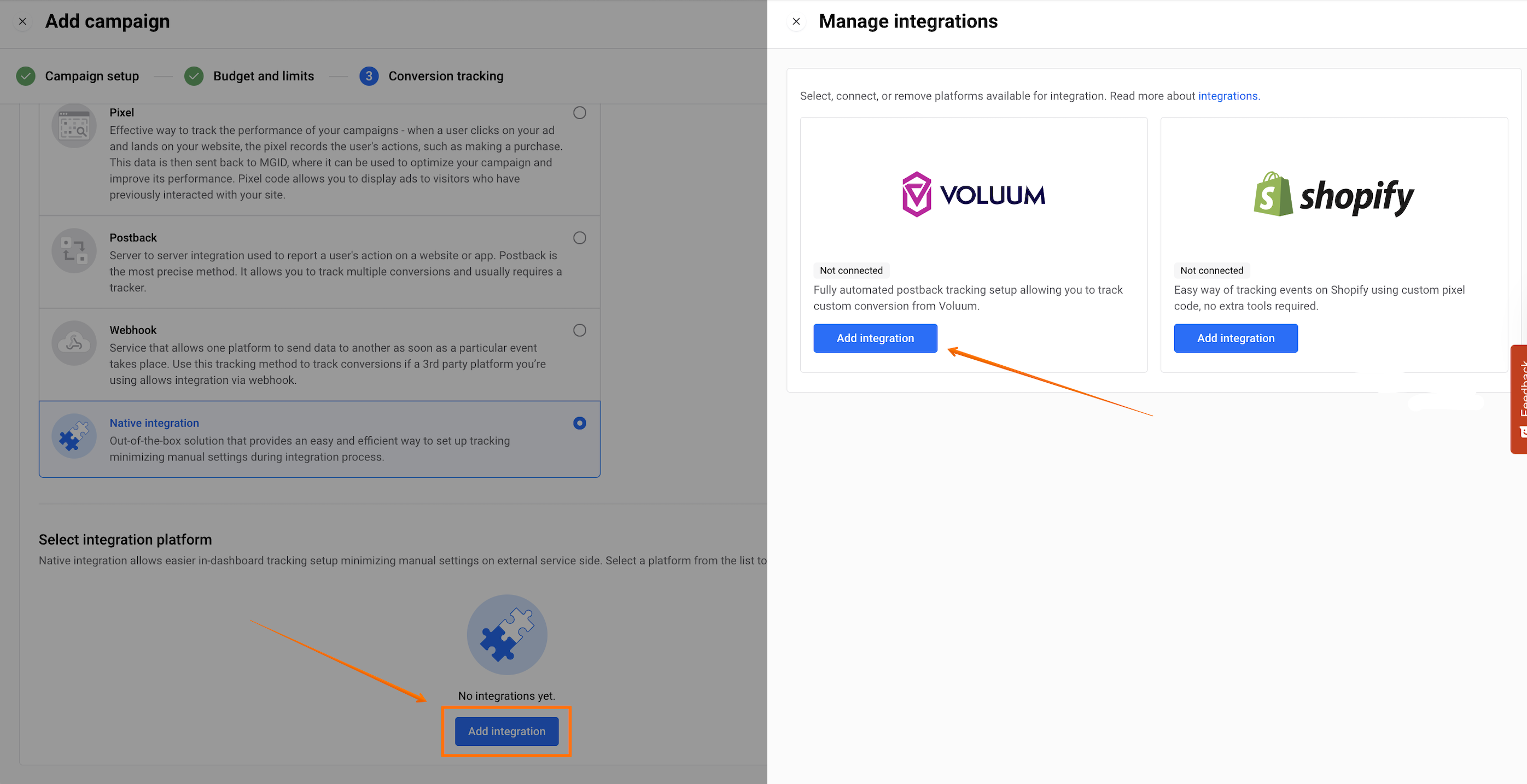Close the Manage integrations panel

[796, 21]
